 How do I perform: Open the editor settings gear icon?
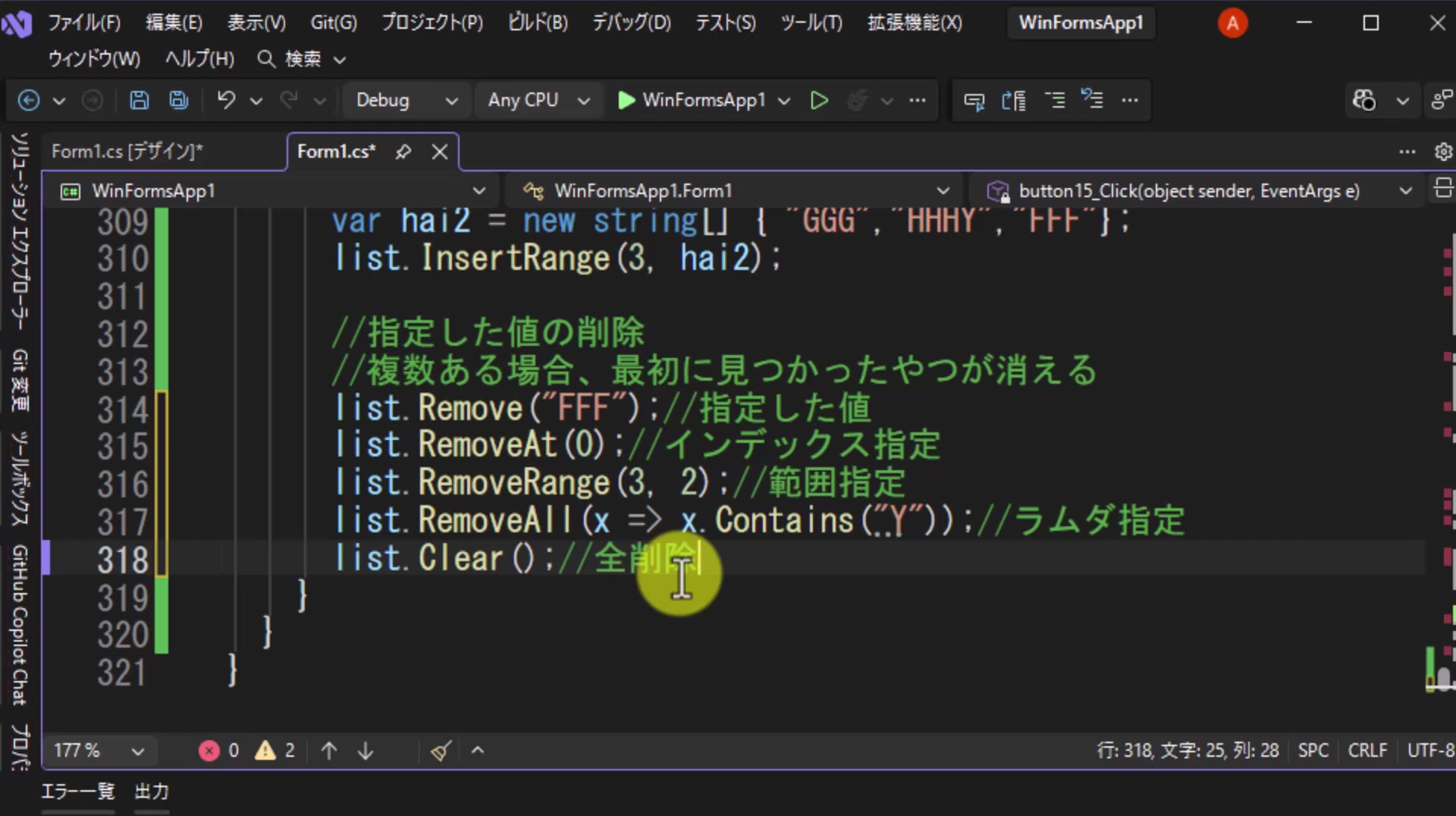click(x=1443, y=152)
